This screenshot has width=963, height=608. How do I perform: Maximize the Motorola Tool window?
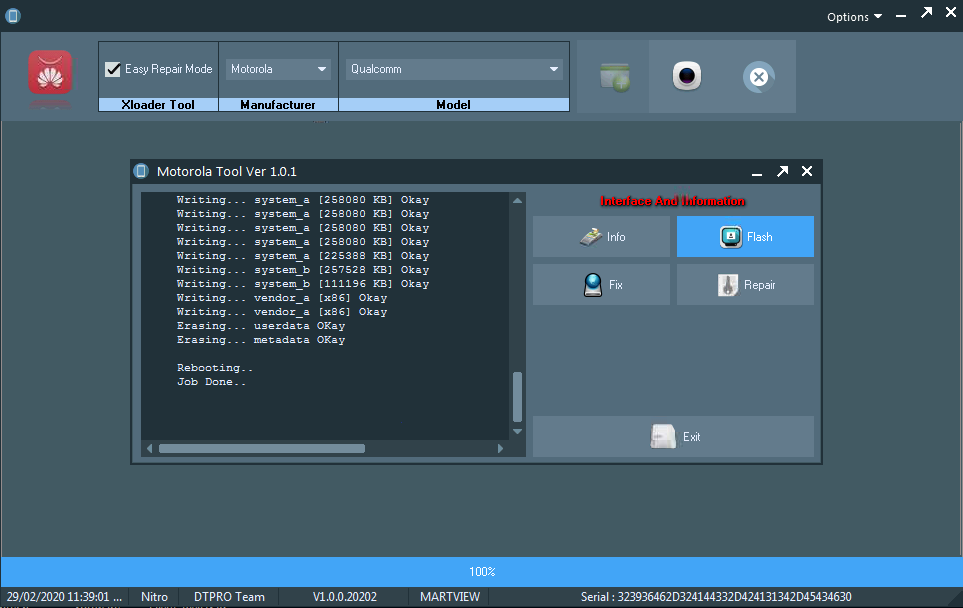tap(782, 171)
